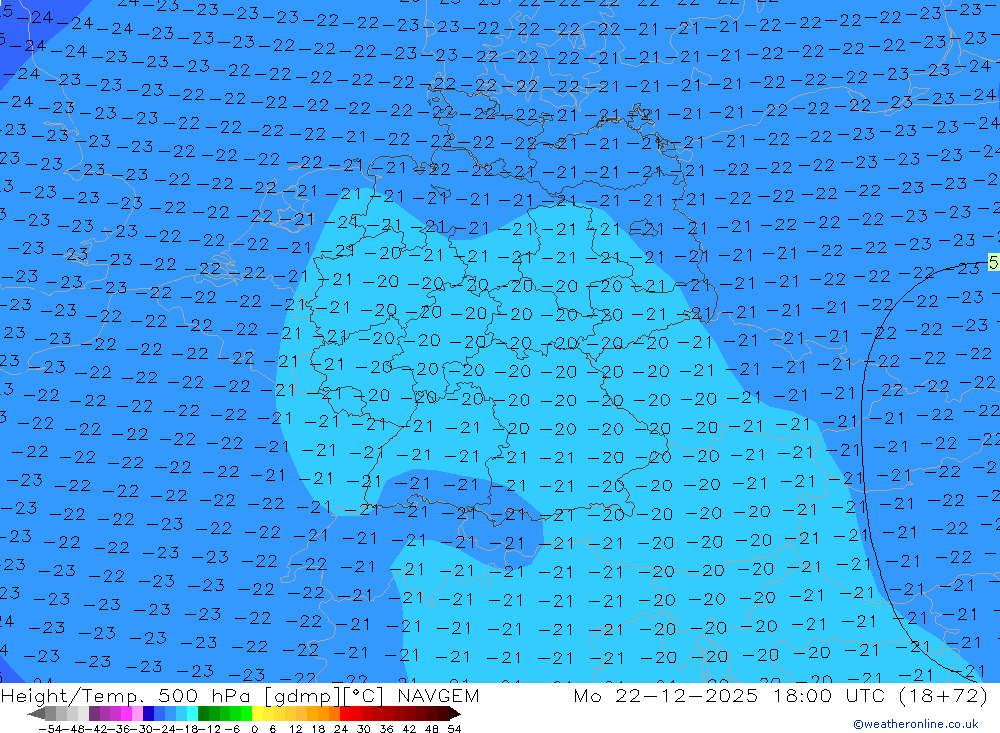Image resolution: width=1000 pixels, height=733 pixels.
Task: Pick the dark blue swatch above -30 in legend
Action: point(148,714)
